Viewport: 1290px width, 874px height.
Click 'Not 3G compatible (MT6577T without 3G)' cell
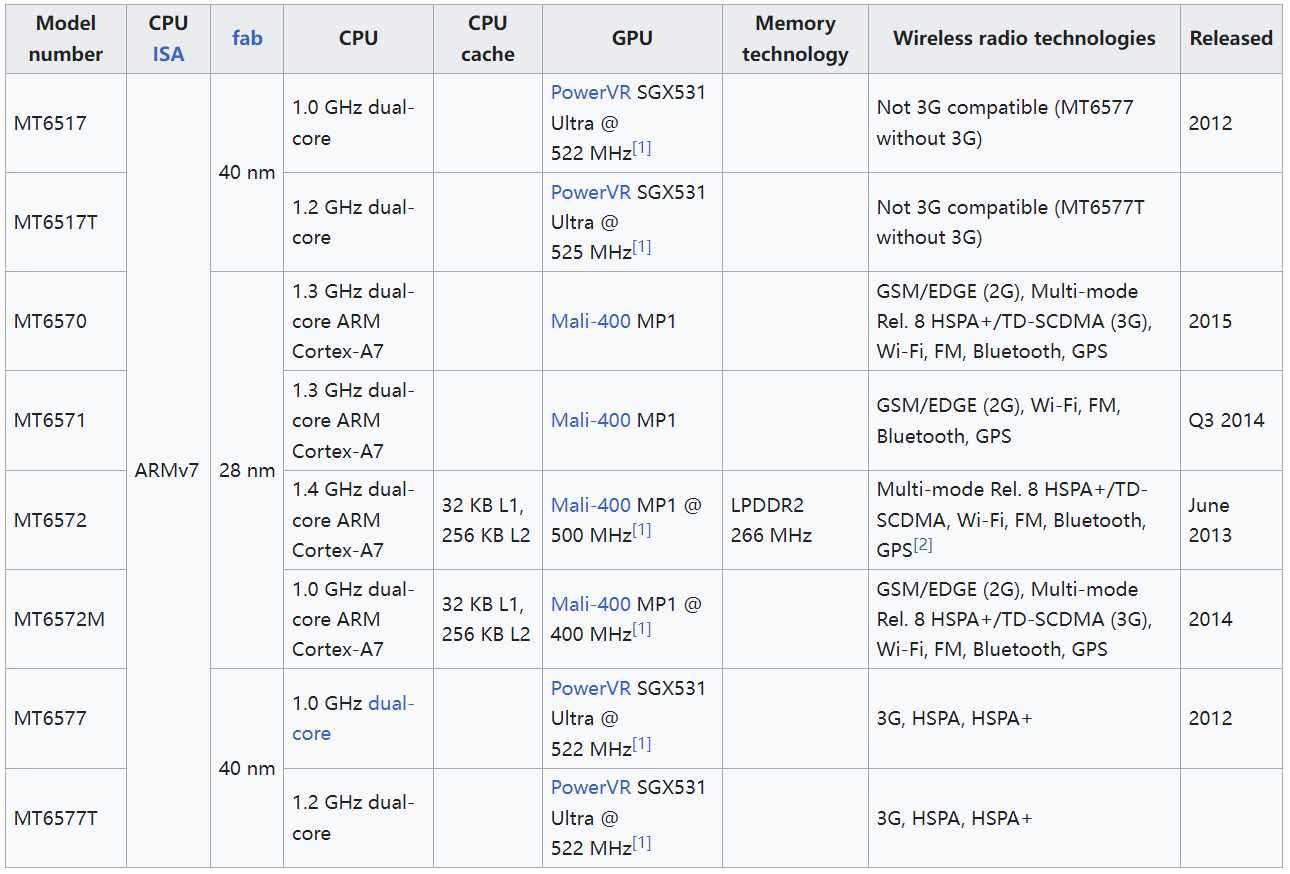(x=1024, y=222)
